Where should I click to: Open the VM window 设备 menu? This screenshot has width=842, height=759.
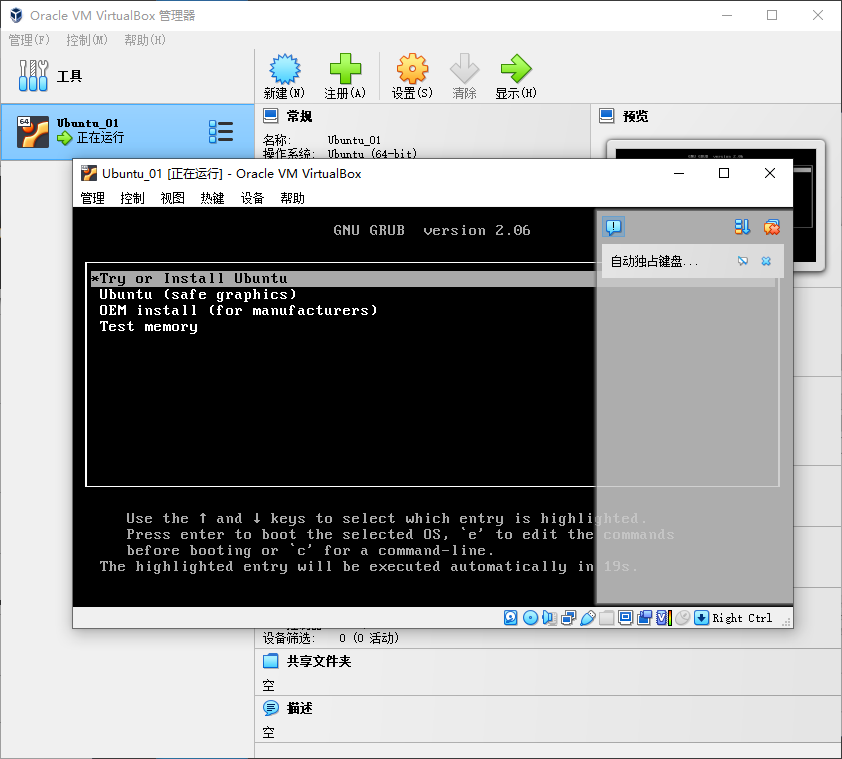[252, 198]
